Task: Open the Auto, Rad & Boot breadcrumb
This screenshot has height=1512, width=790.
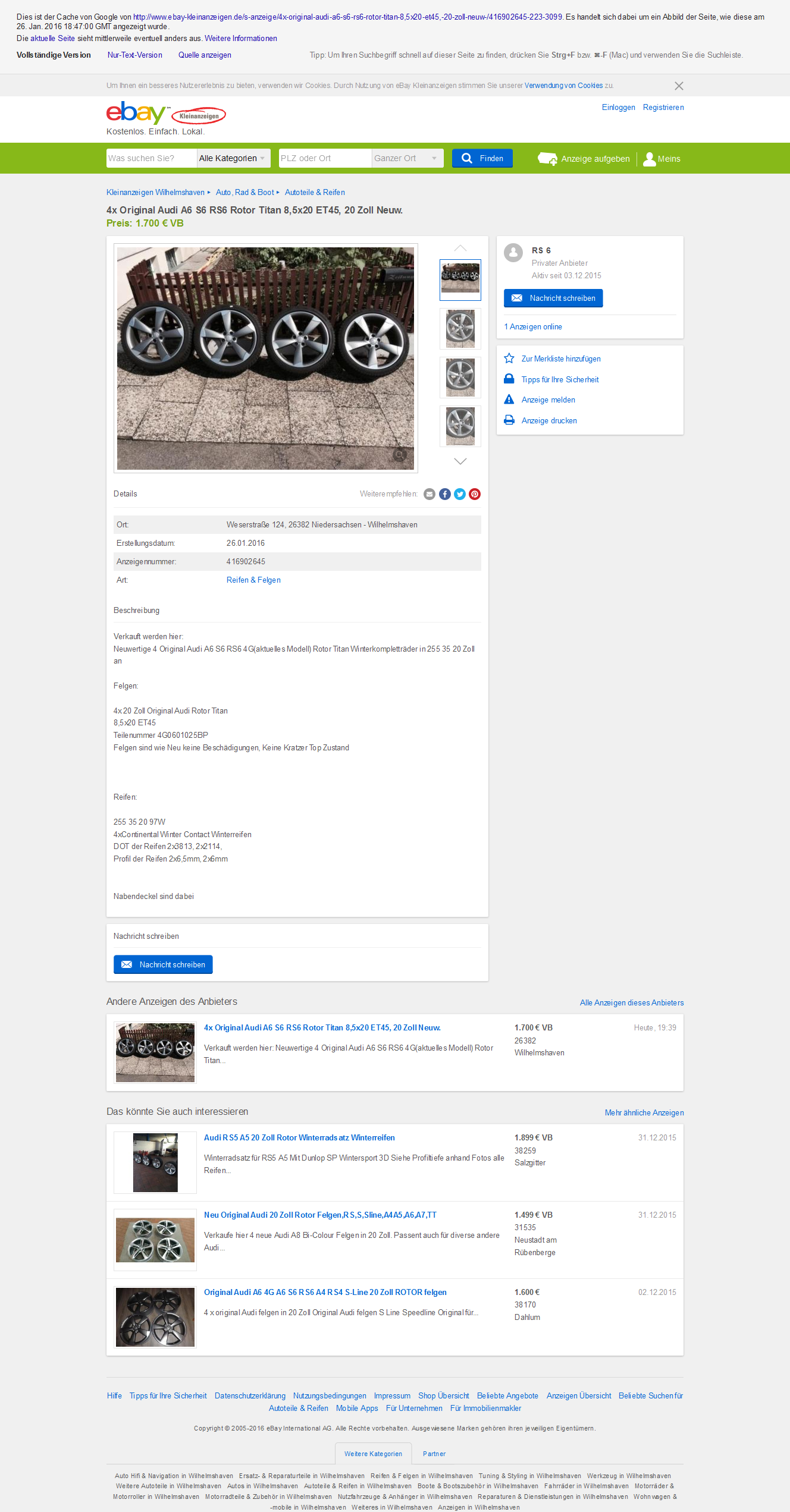Action: [x=245, y=193]
